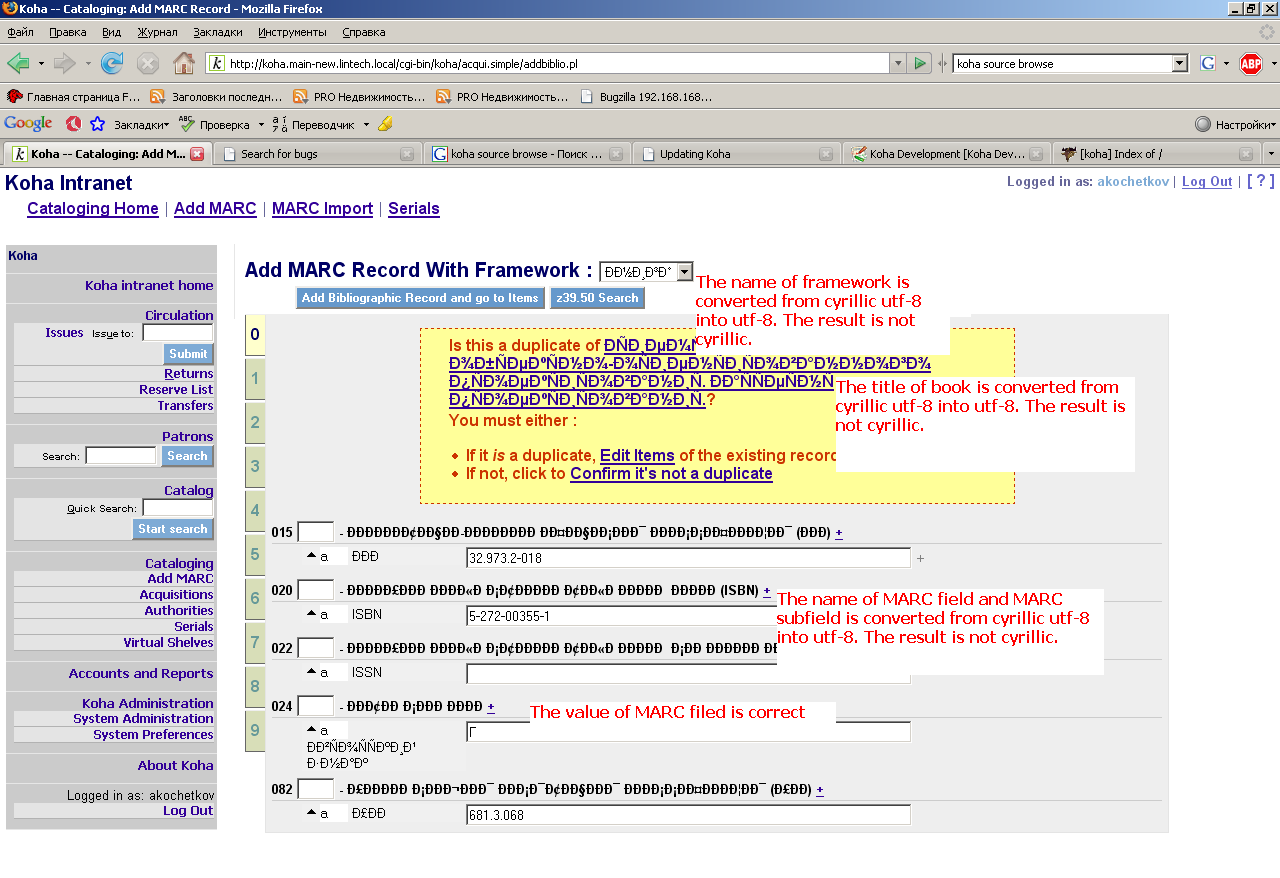Click the green Go arrow beside the URL
The image size is (1280, 878).
pyautogui.click(x=920, y=64)
